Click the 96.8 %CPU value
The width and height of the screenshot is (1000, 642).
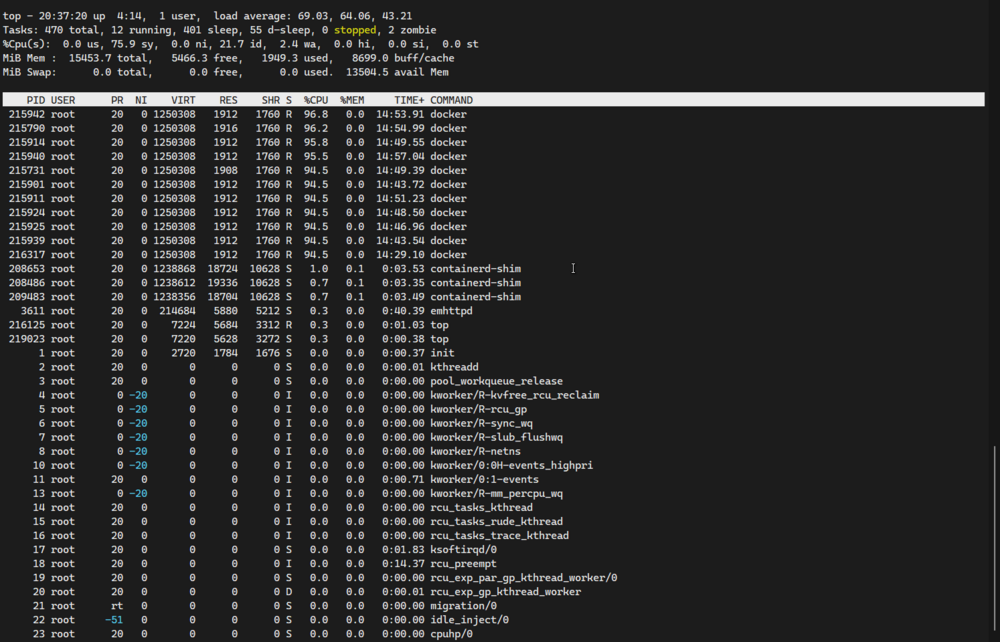point(316,114)
